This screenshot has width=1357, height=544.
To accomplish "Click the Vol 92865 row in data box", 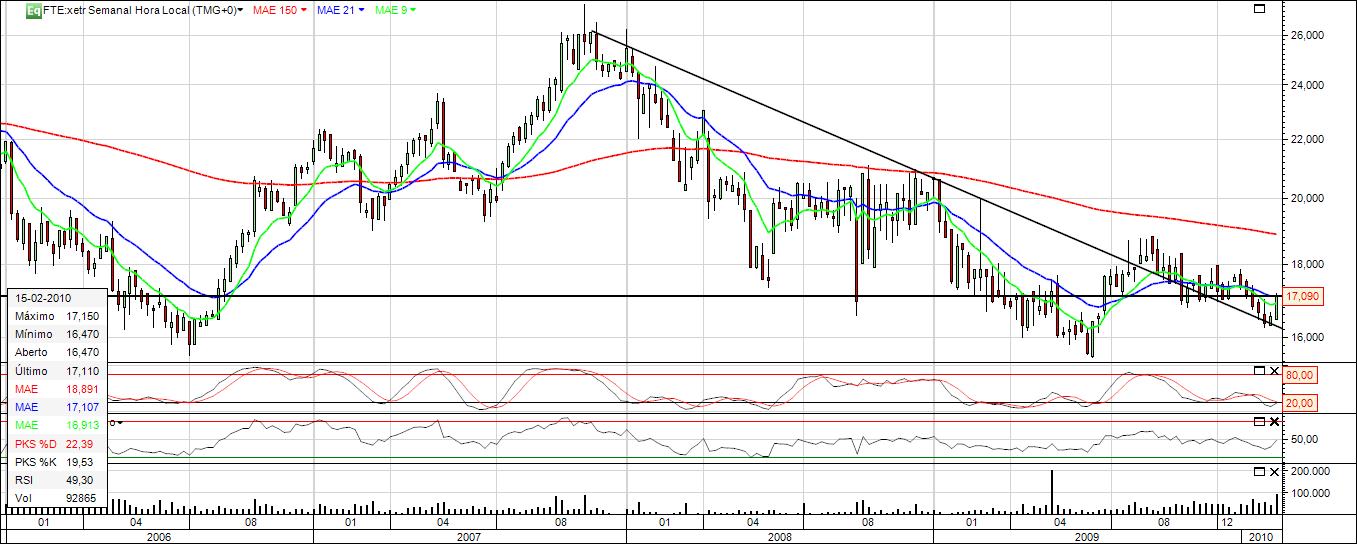I will [x=55, y=496].
